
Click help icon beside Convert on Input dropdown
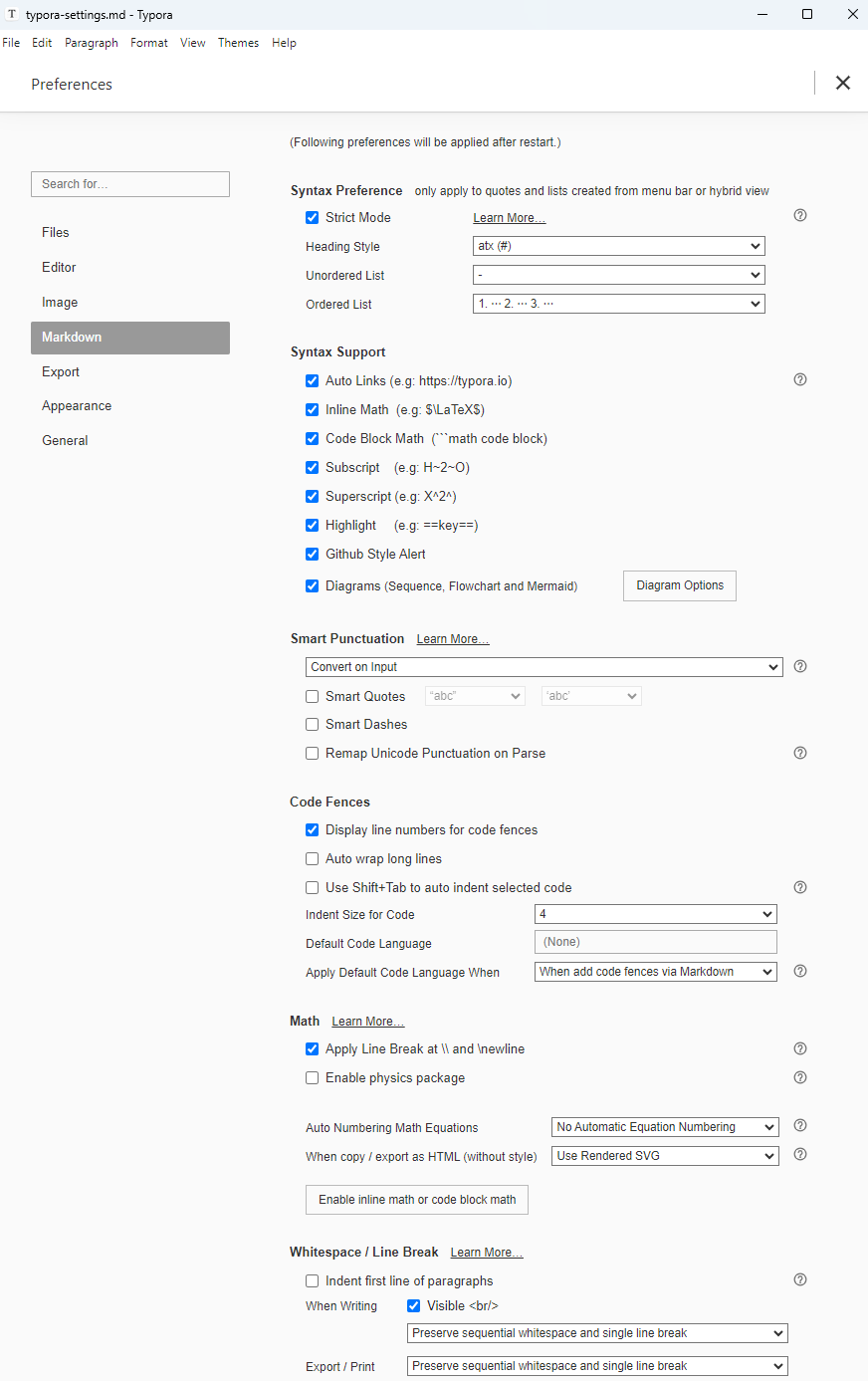pyautogui.click(x=800, y=666)
